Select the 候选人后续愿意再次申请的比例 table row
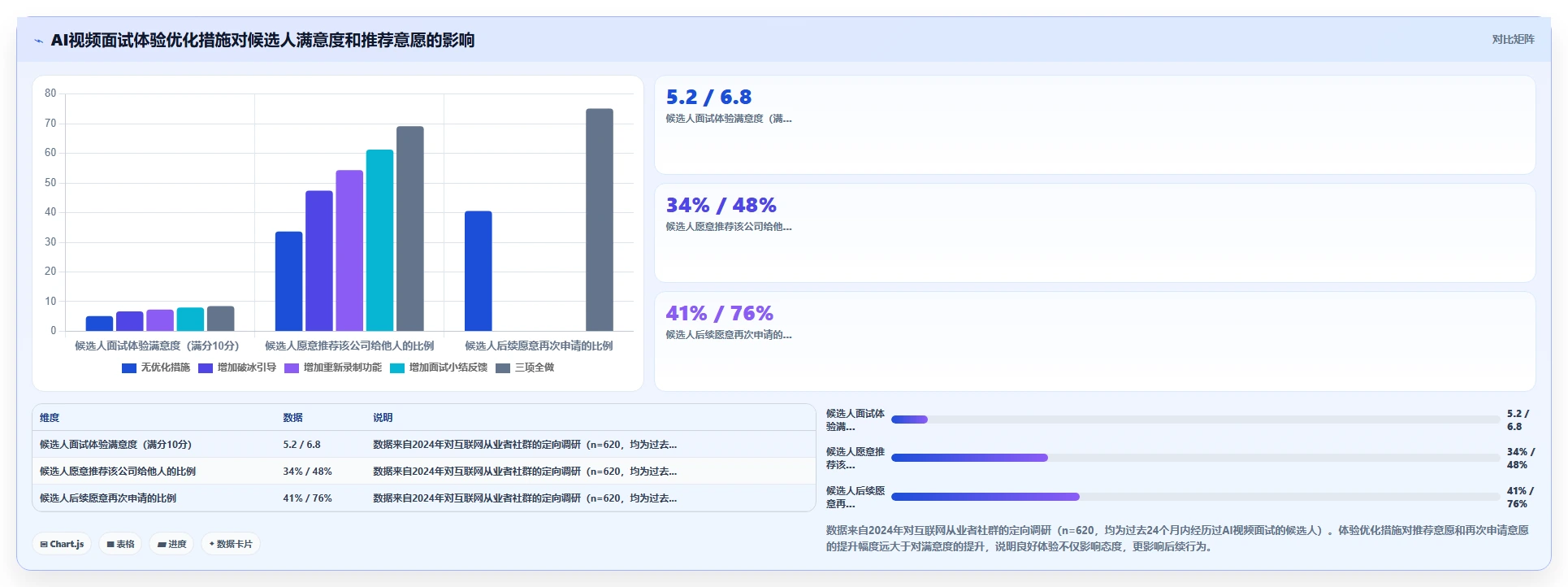The width and height of the screenshot is (1568, 587). pyautogui.click(x=423, y=498)
